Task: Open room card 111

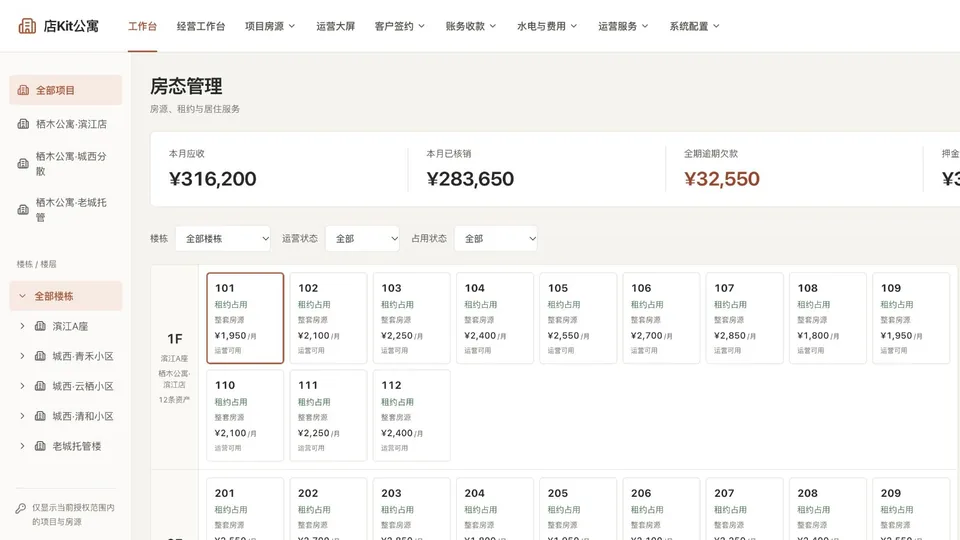Action: (328, 415)
